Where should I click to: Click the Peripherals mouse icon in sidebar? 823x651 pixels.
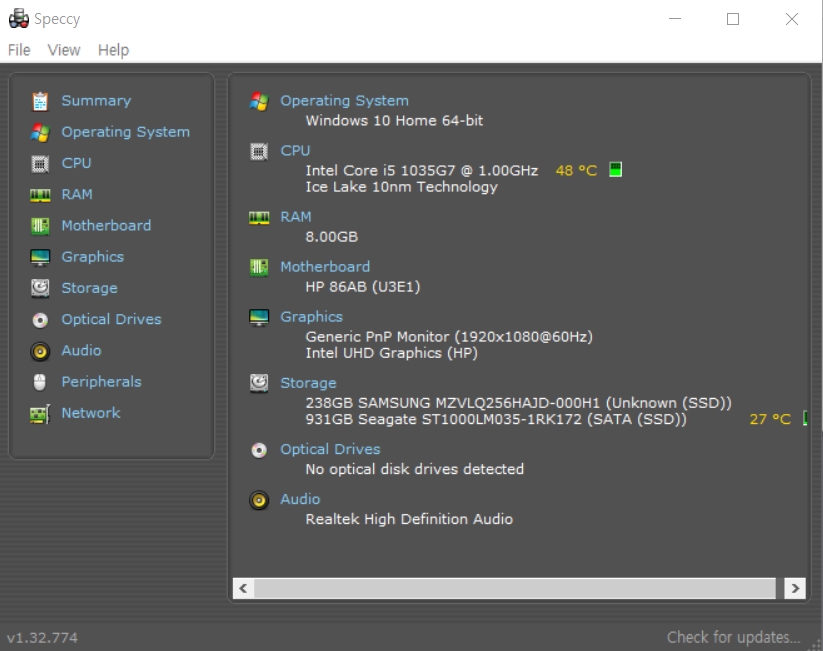click(x=40, y=382)
